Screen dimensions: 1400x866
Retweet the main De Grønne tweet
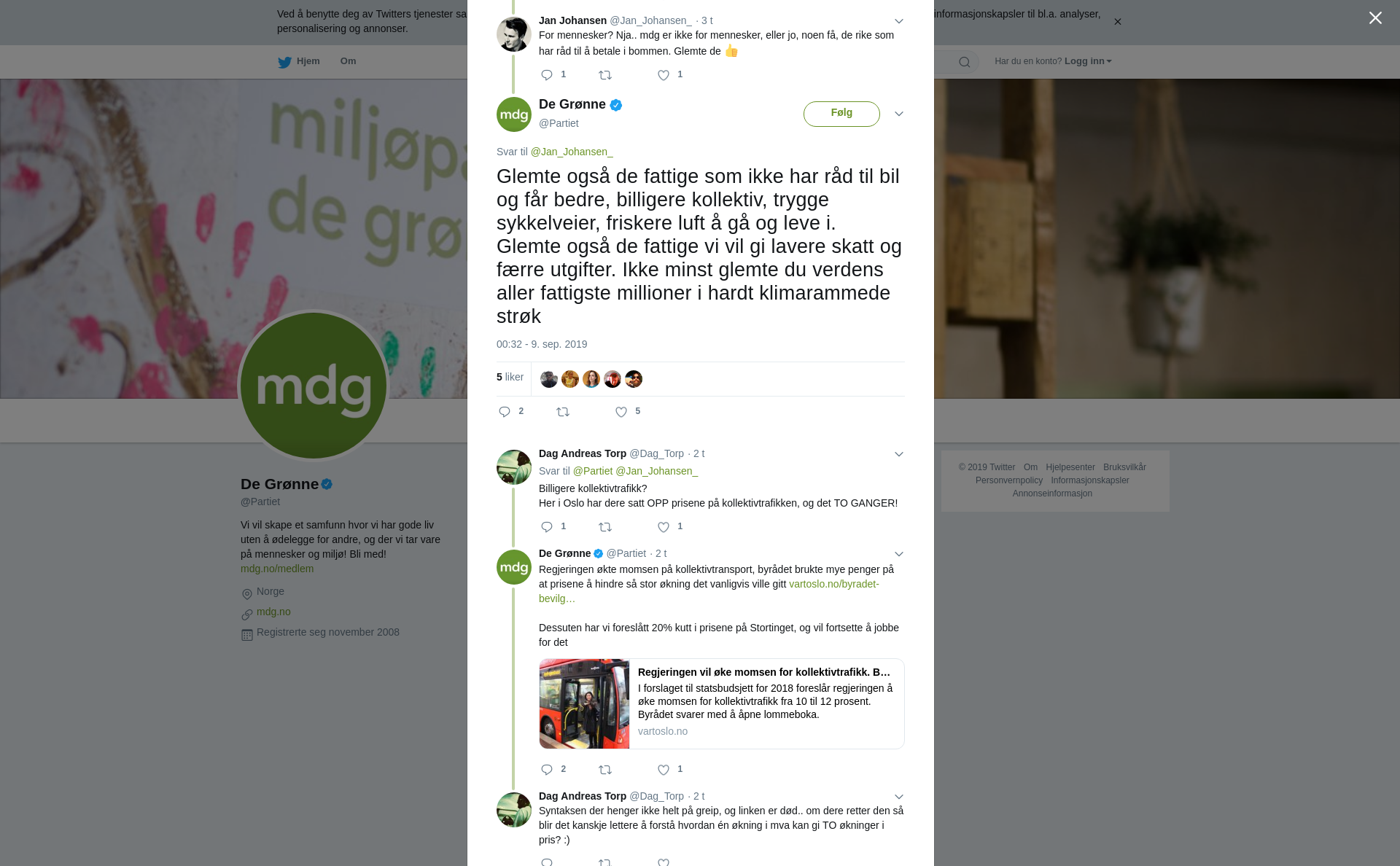[563, 413]
